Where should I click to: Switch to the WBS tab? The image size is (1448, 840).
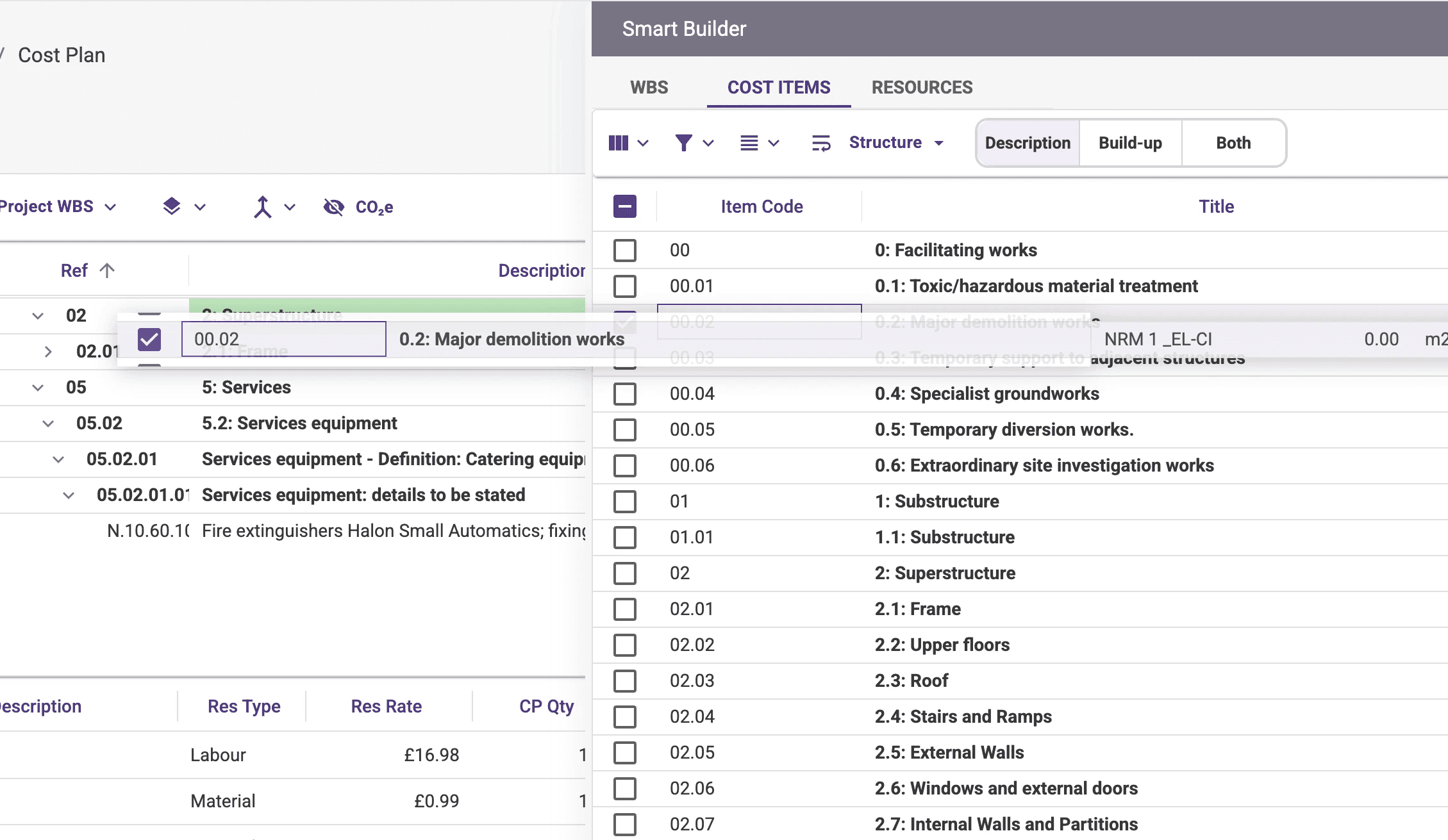point(649,87)
